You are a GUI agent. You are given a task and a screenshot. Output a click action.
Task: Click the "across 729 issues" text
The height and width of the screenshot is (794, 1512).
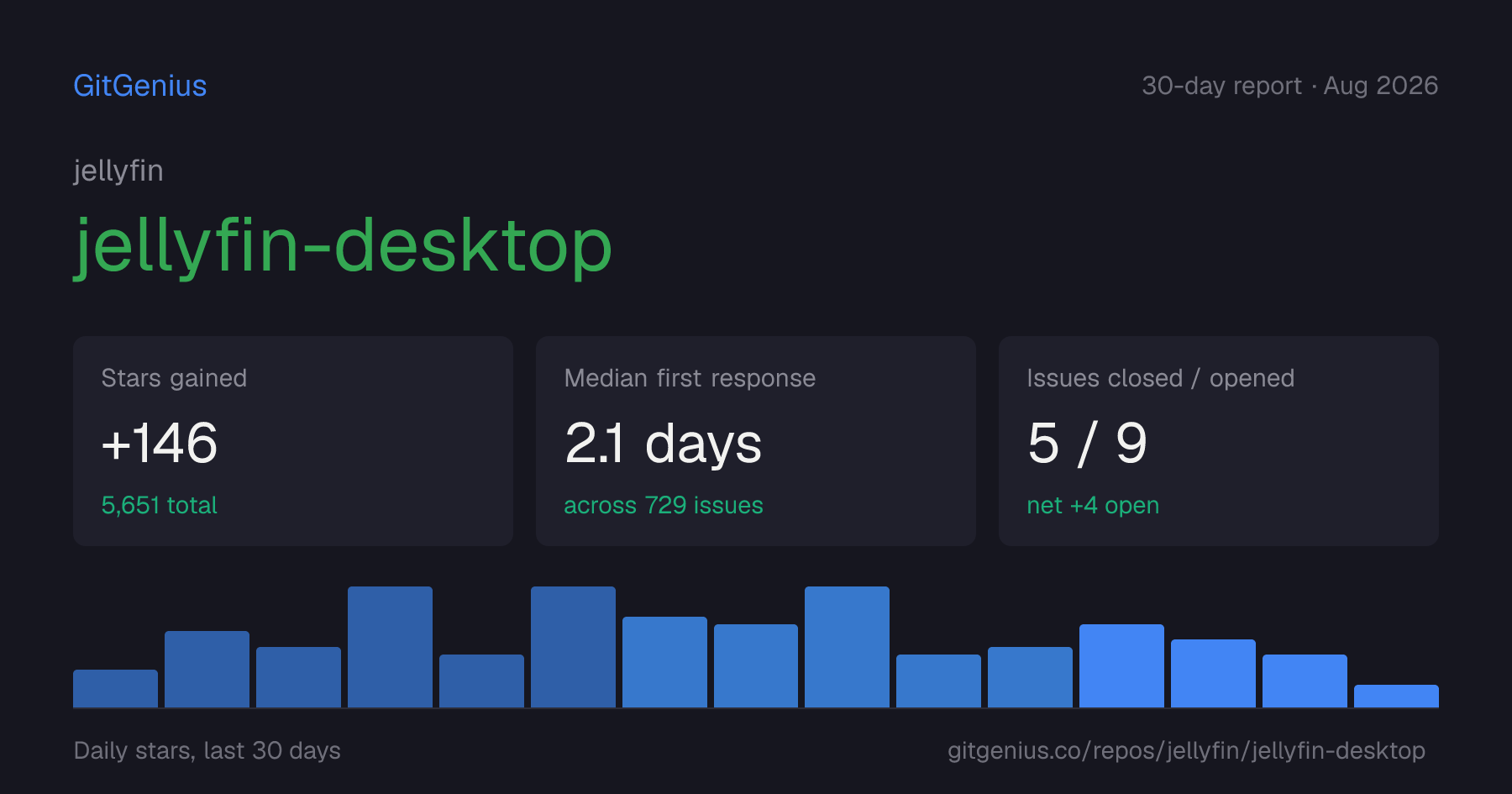coord(664,505)
